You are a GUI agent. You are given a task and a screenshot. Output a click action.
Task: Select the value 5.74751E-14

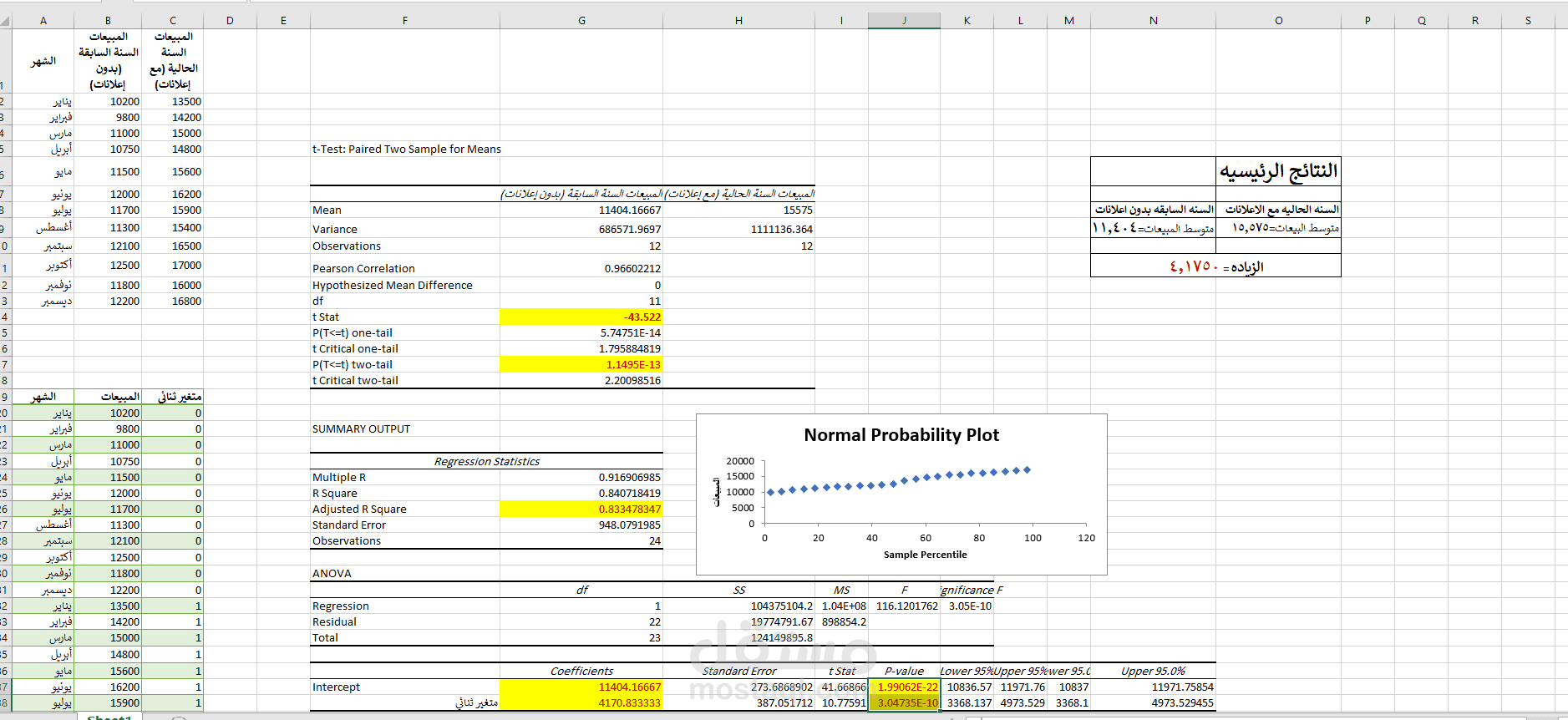[x=581, y=333]
